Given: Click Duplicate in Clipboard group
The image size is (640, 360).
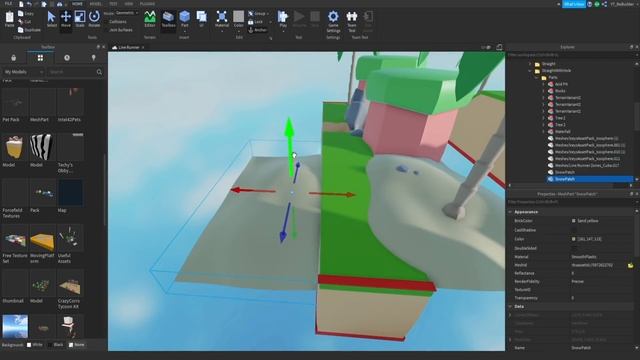Looking at the screenshot, I should tap(29, 30).
